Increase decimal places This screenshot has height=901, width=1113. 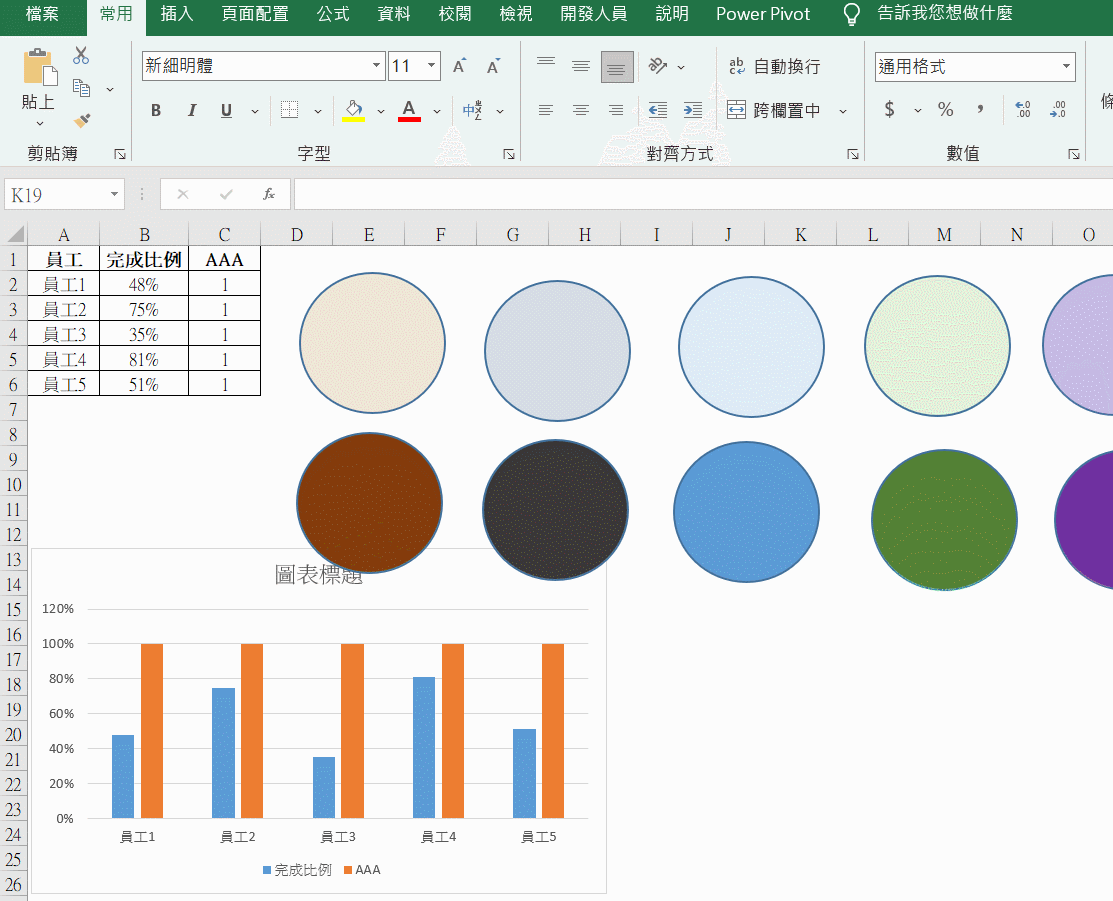pyautogui.click(x=1023, y=109)
